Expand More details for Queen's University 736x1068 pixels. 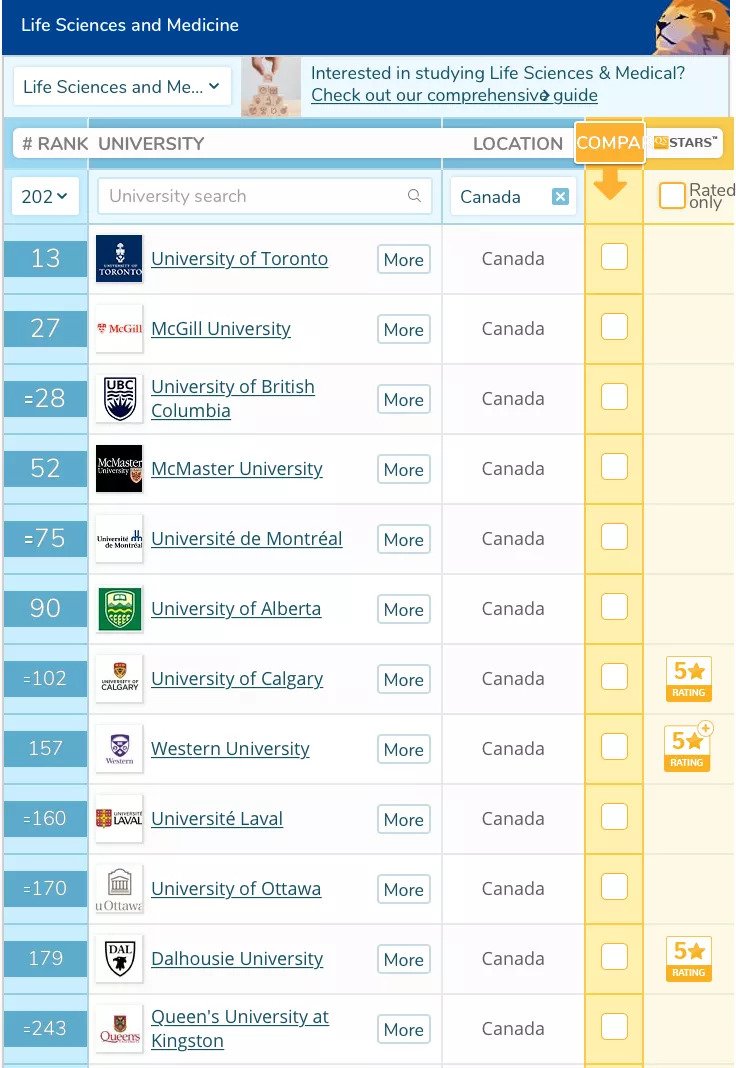tap(404, 1030)
